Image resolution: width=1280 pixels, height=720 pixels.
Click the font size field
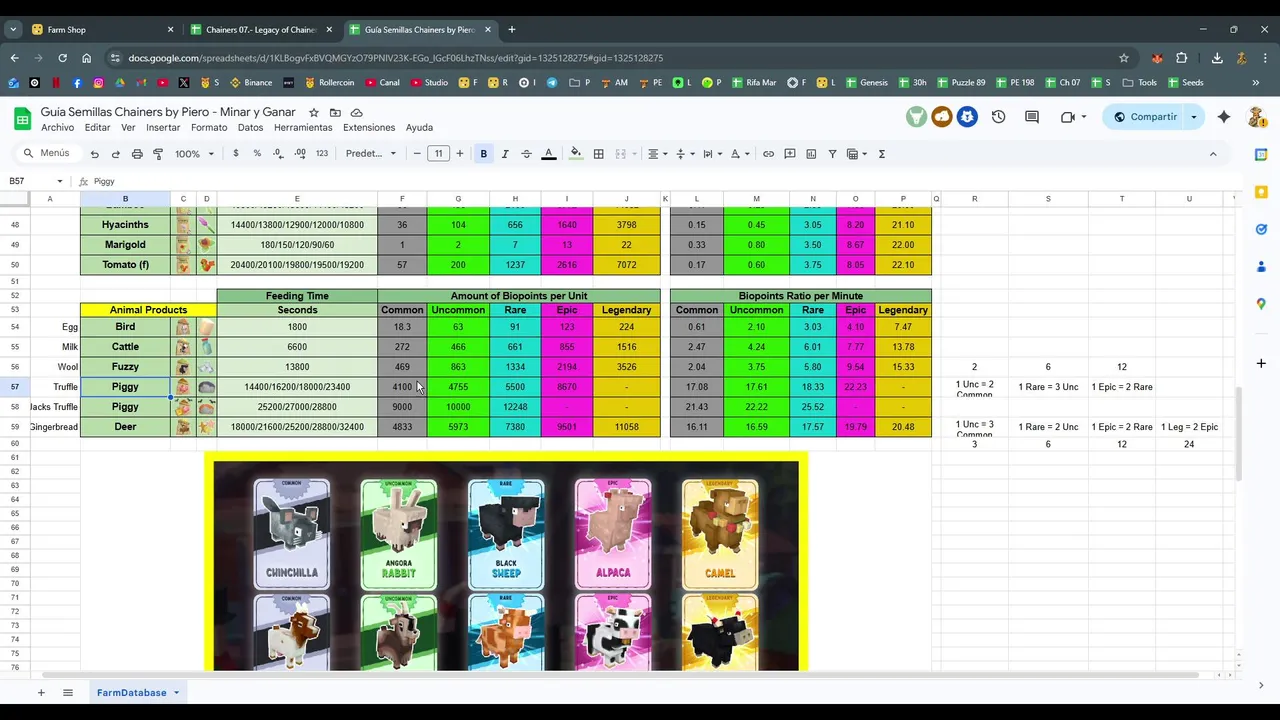coord(438,154)
